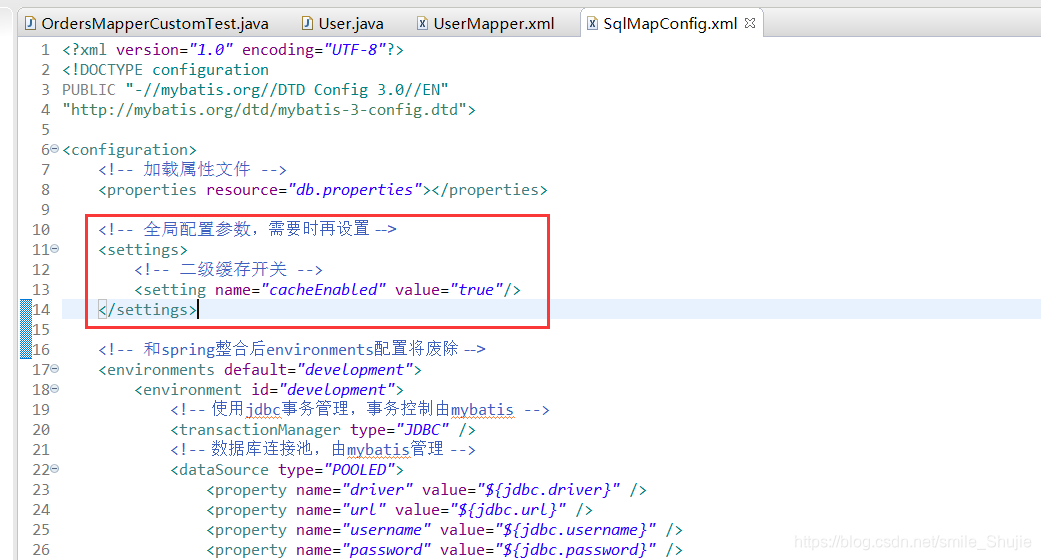Image resolution: width=1041 pixels, height=560 pixels.
Task: Click line number 14 in the gutter
Action: coord(41,310)
